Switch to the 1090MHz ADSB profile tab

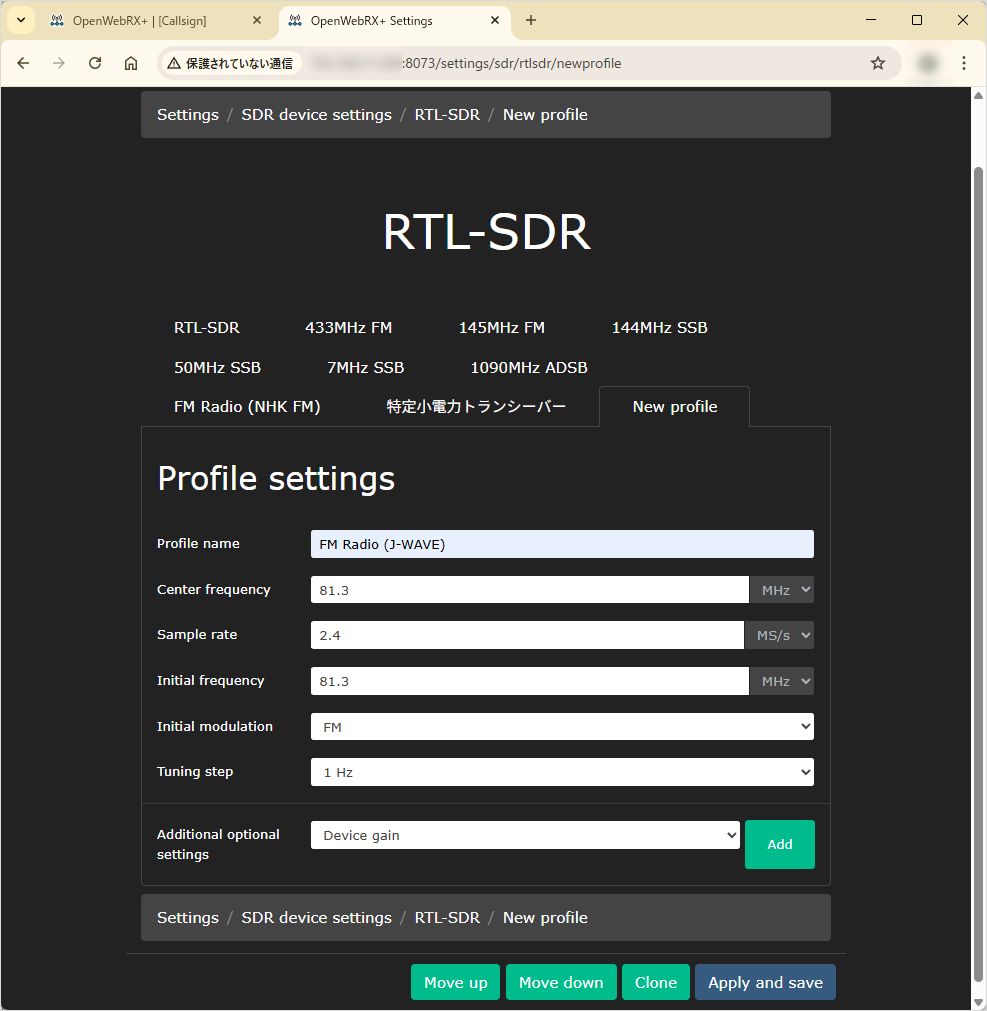click(528, 367)
